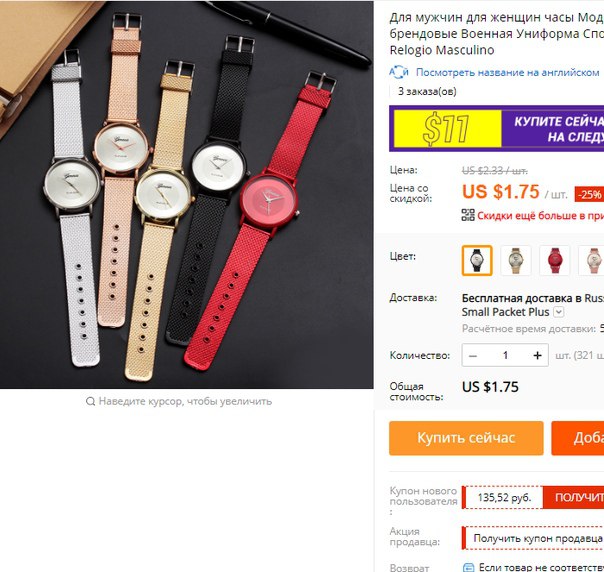Open the Посмотреть название на английском link

(x=507, y=72)
